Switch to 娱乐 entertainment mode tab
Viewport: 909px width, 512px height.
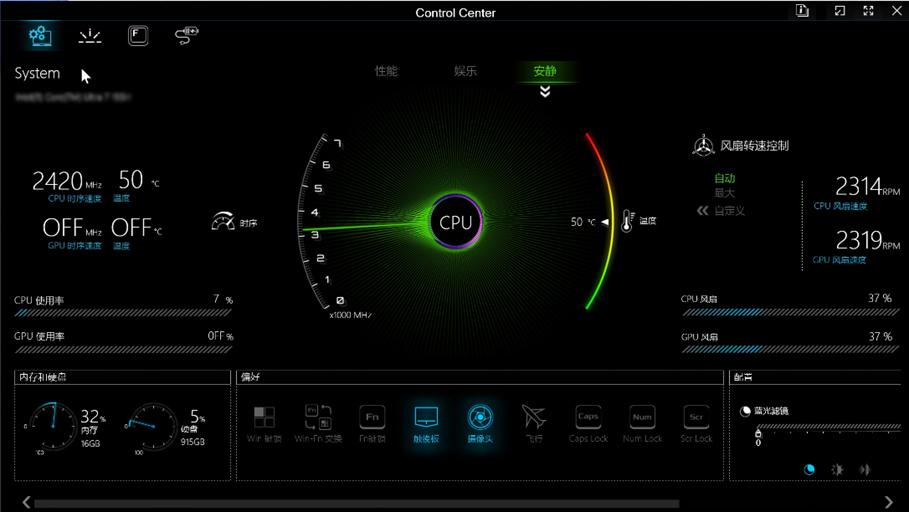pyautogui.click(x=465, y=71)
